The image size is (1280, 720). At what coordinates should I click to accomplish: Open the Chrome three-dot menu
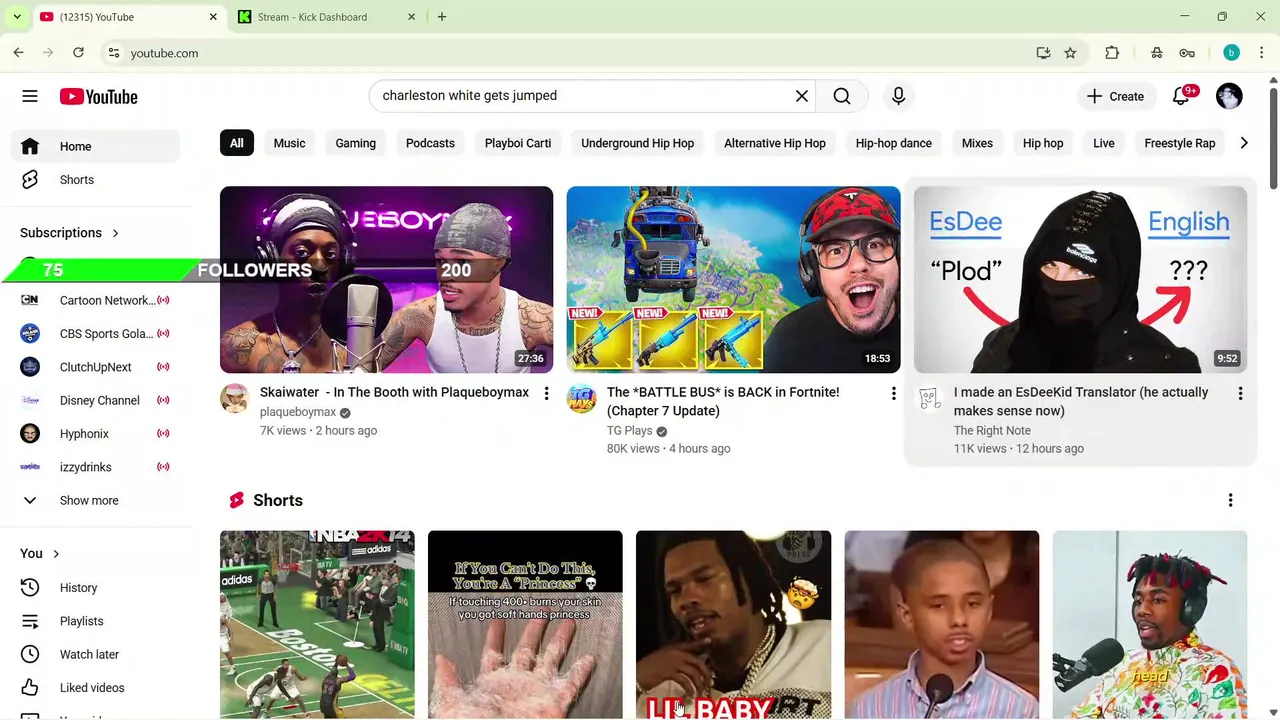(1262, 53)
